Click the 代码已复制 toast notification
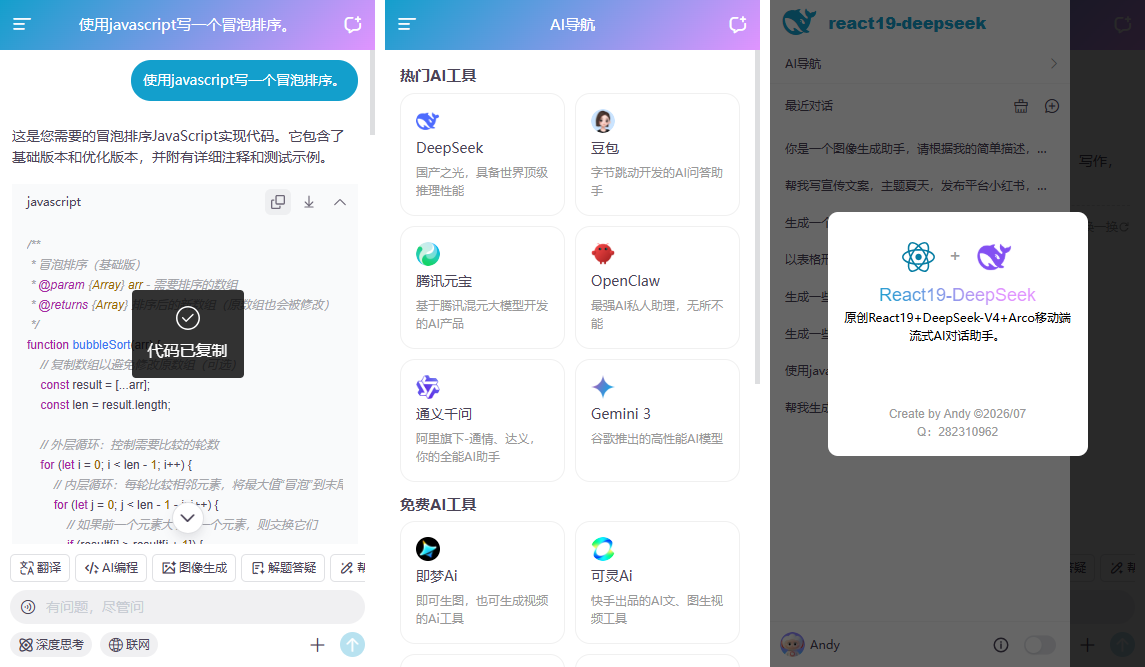The image size is (1145, 667). (188, 334)
